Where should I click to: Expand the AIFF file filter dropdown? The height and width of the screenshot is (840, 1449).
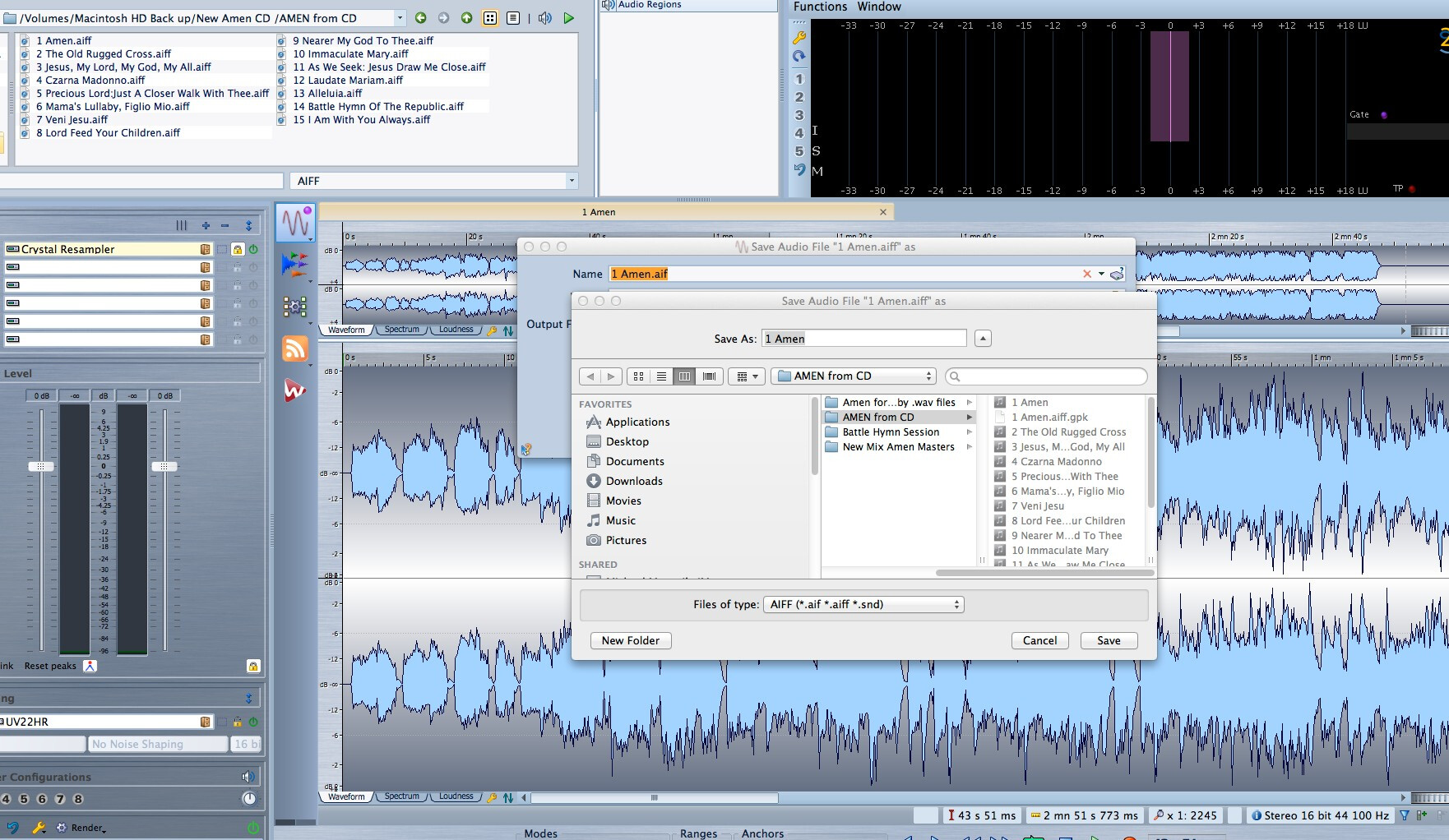pyautogui.click(x=571, y=181)
